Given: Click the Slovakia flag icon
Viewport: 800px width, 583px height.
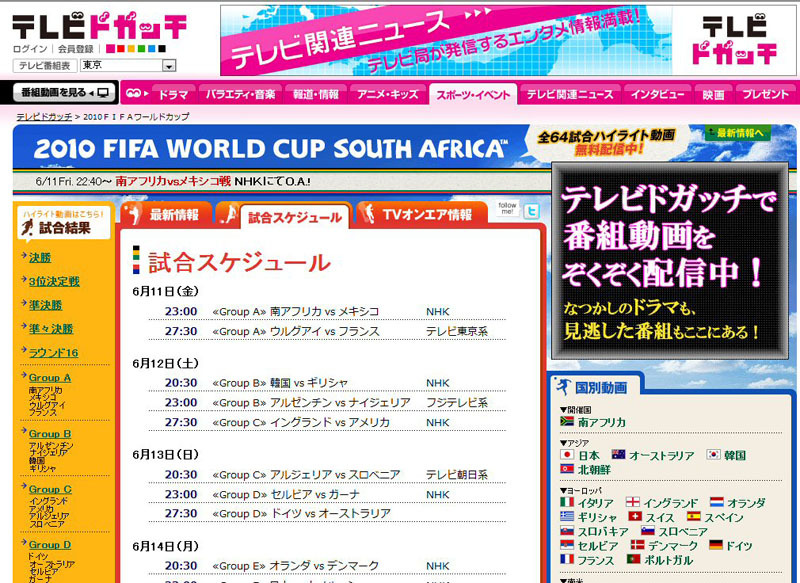Looking at the screenshot, I should click(567, 531).
